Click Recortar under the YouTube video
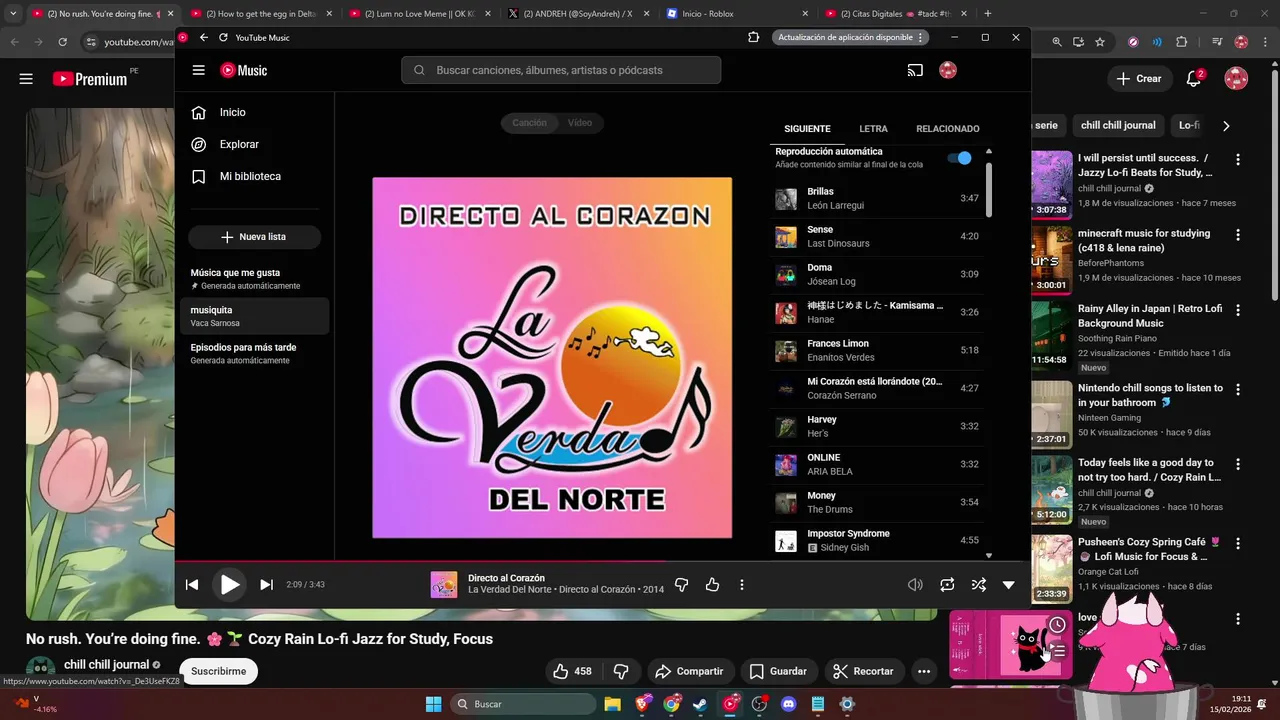1280x720 pixels. (x=865, y=671)
